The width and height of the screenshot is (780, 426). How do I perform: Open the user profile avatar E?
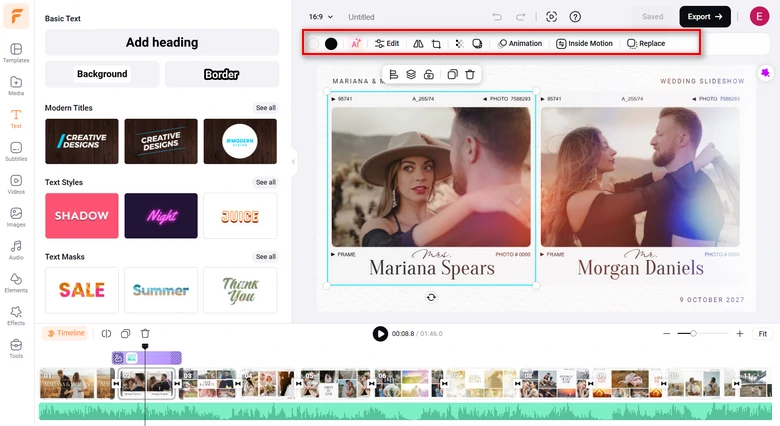(x=759, y=16)
